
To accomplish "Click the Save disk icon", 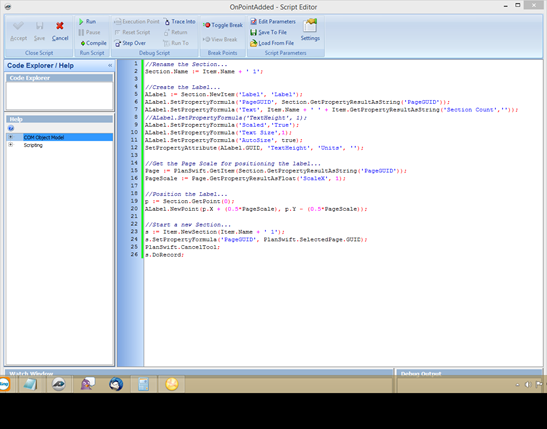I will [39, 31].
